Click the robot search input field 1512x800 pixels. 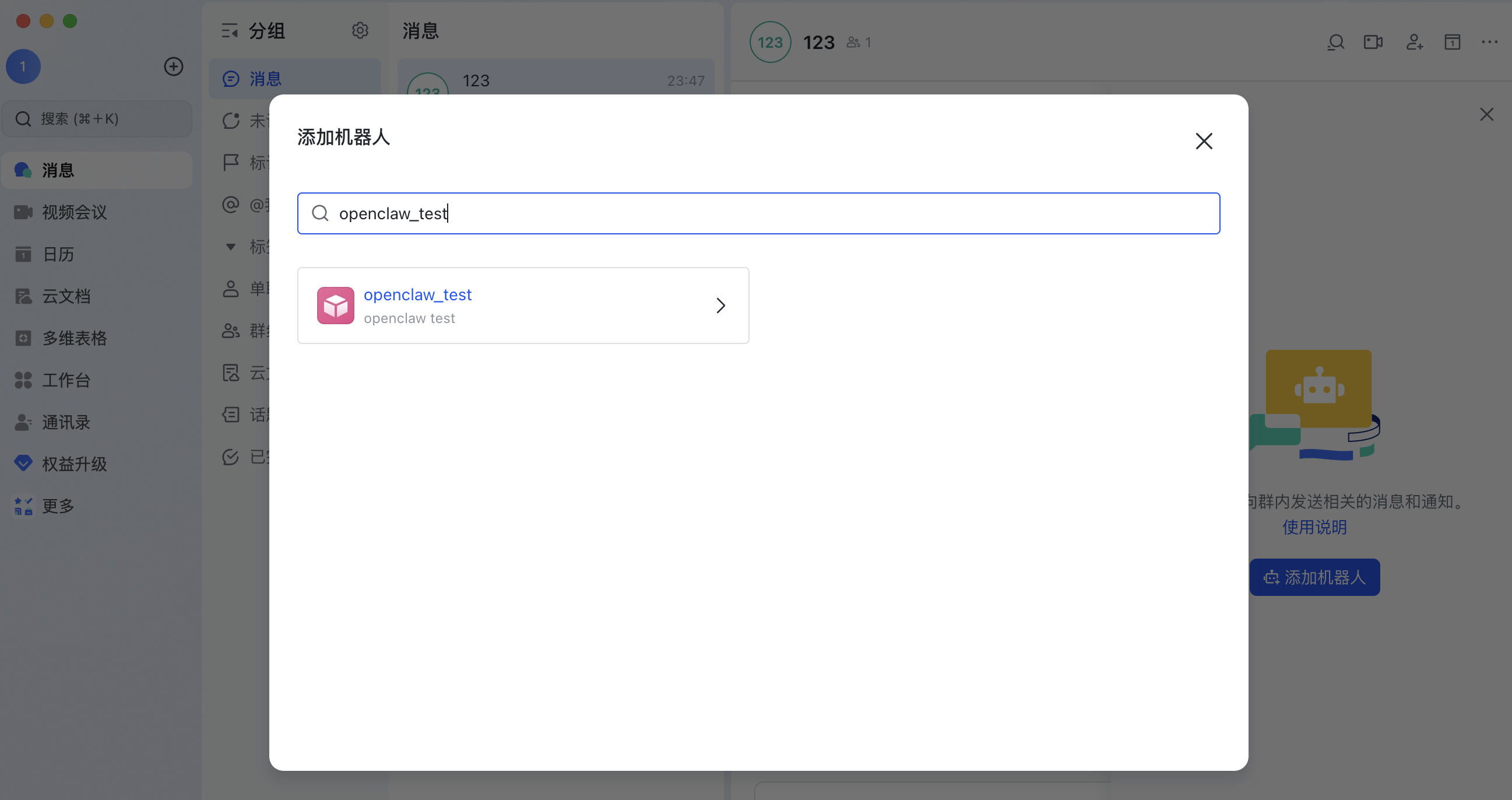(x=757, y=213)
